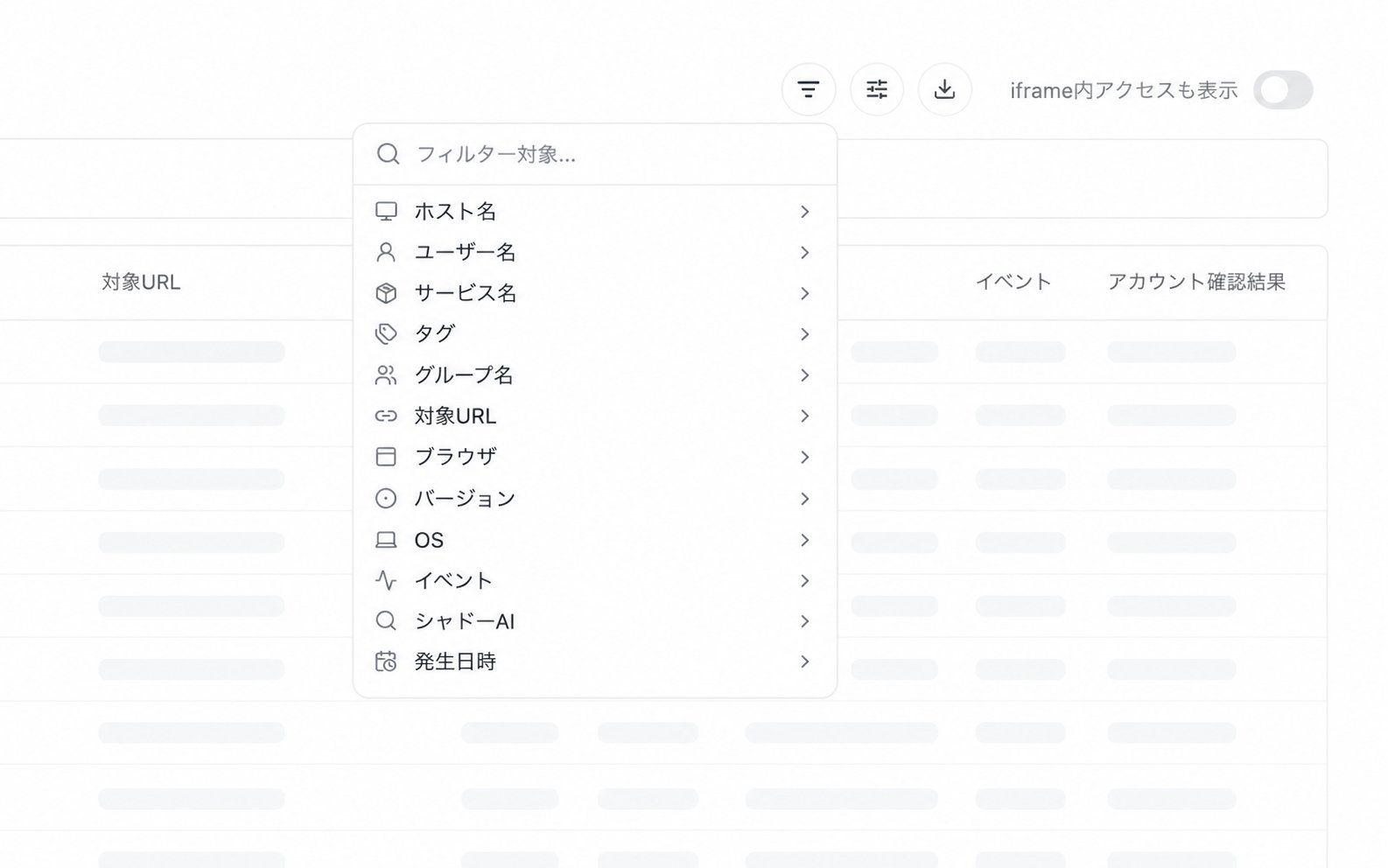Expand the サービス名 submenu chevron
The image size is (1388, 868).
(x=804, y=293)
